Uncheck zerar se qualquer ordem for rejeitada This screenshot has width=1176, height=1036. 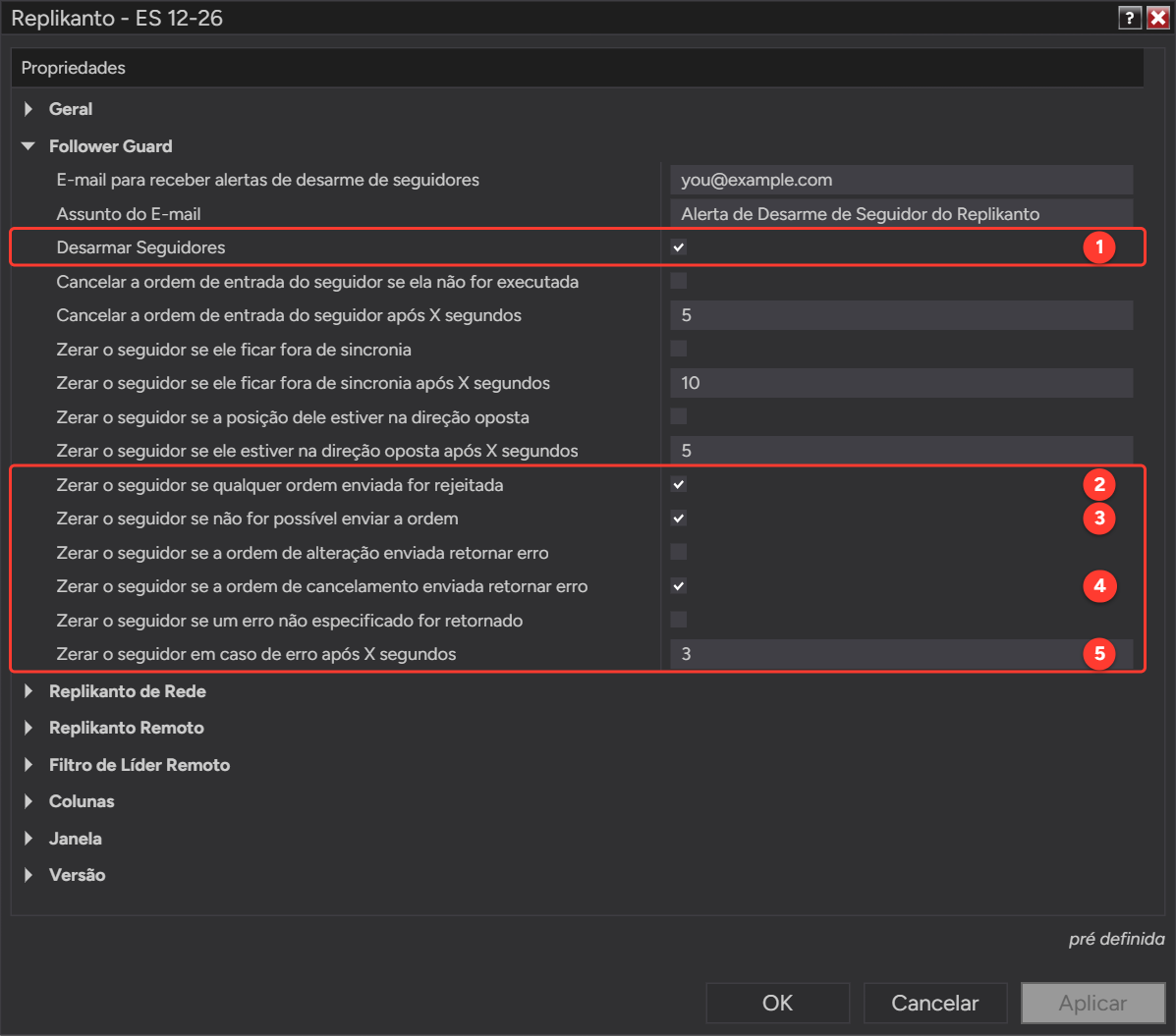(x=679, y=484)
